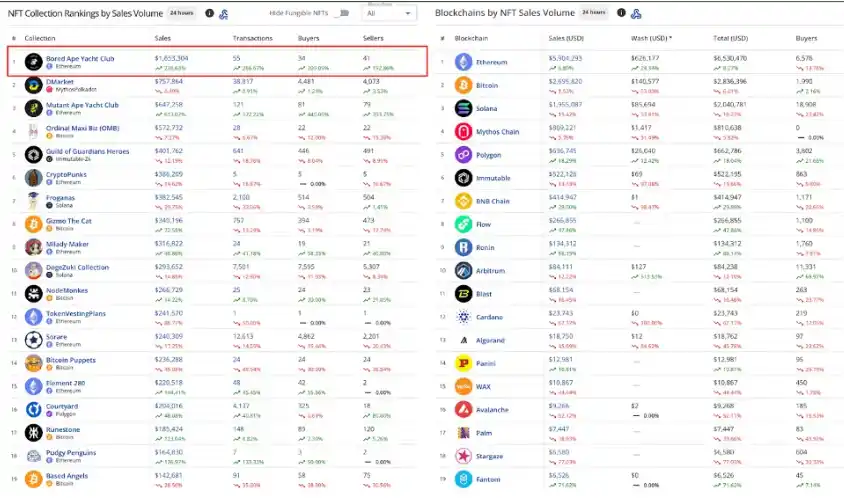Open the Bitcoin Puppets collection link
The width and height of the screenshot is (844, 498).
pos(71,360)
